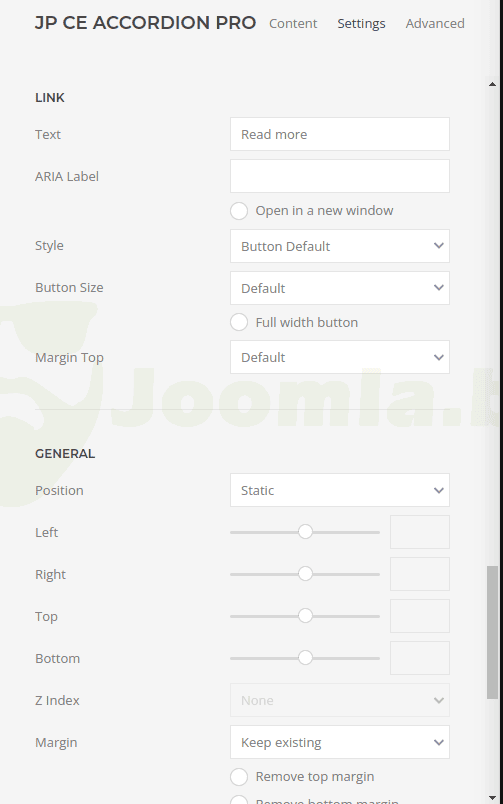The image size is (503, 804).
Task: Expand the Margin dropdown, Keep existing
Action: (340, 742)
